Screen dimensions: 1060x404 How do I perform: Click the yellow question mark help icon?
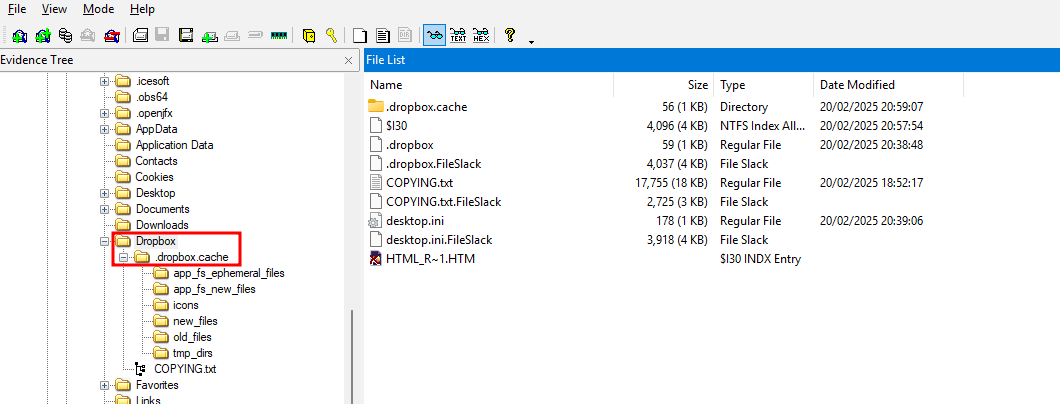coord(510,35)
